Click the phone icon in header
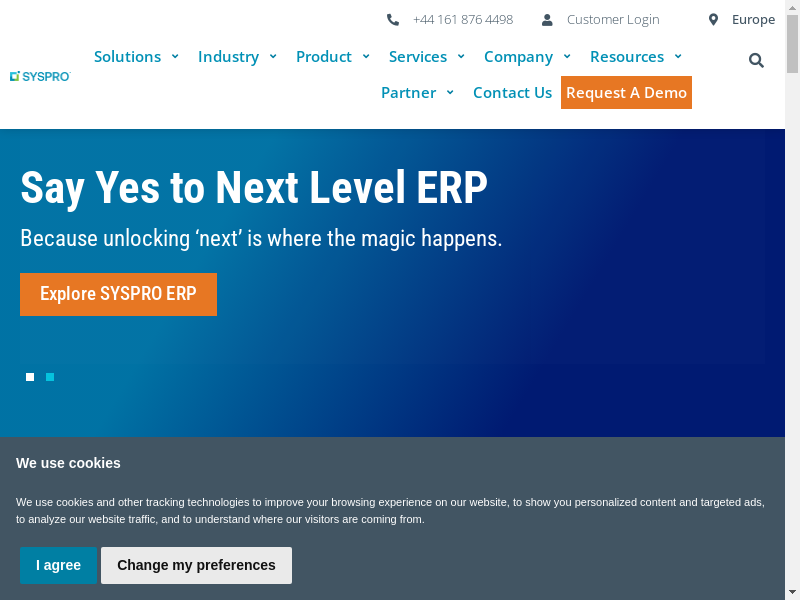Viewport: 800px width, 600px height. point(393,19)
